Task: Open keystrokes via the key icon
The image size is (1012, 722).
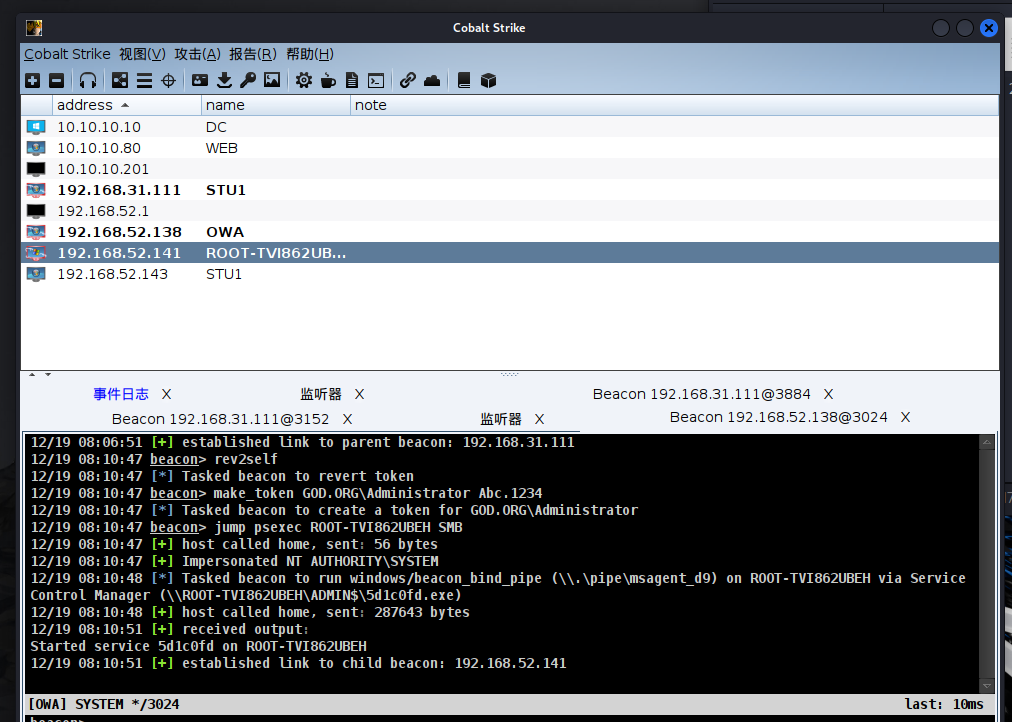Action: (x=248, y=81)
